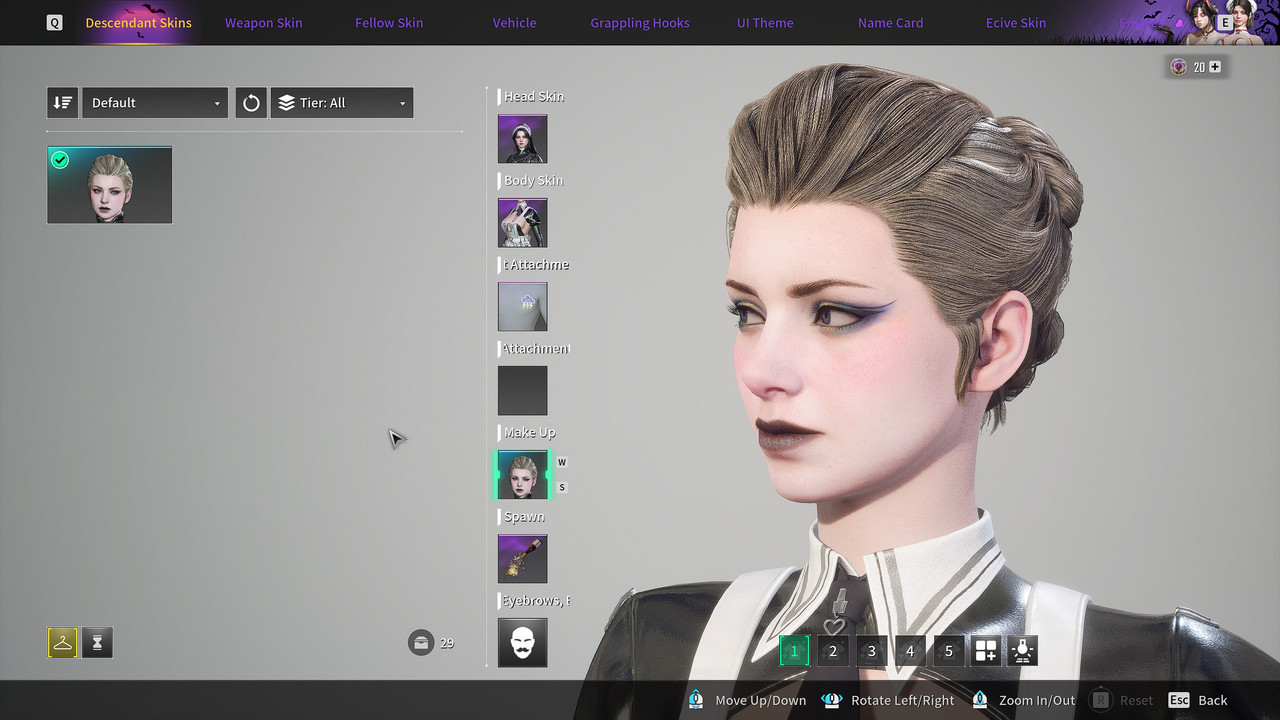Screen dimensions: 1280x720
Task: Open the Descendant Skins tab
Action: [138, 22]
